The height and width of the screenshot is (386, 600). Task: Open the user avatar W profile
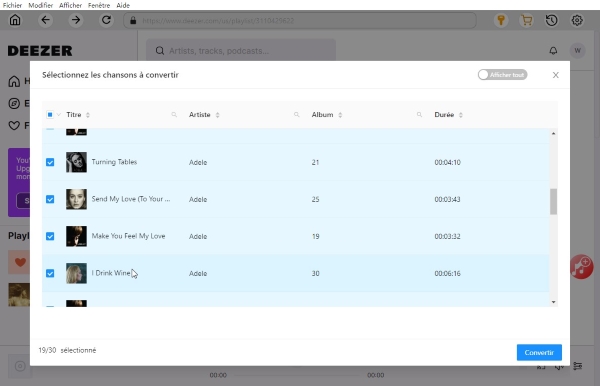(x=577, y=50)
